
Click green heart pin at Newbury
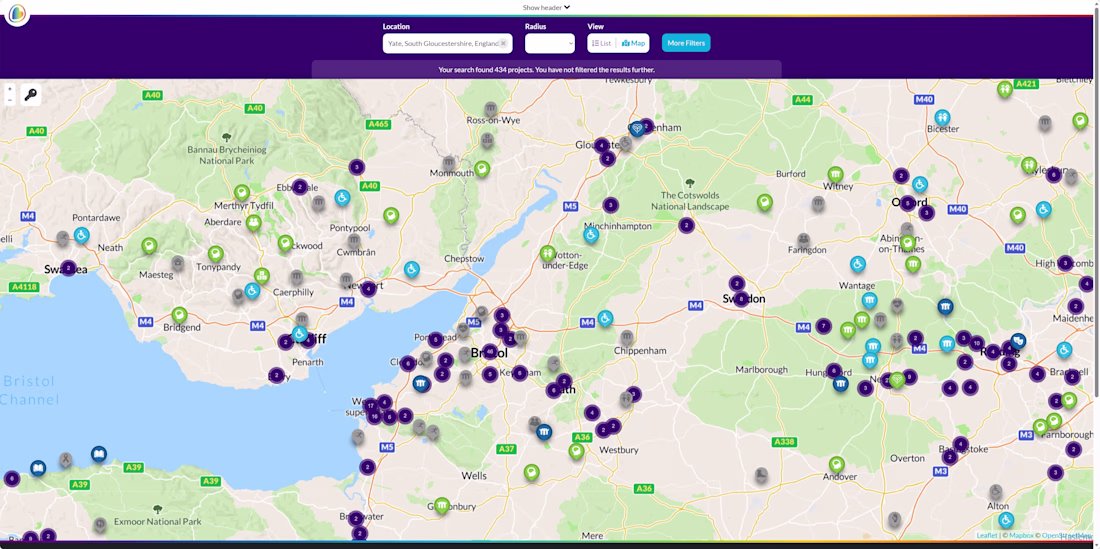tap(897, 379)
